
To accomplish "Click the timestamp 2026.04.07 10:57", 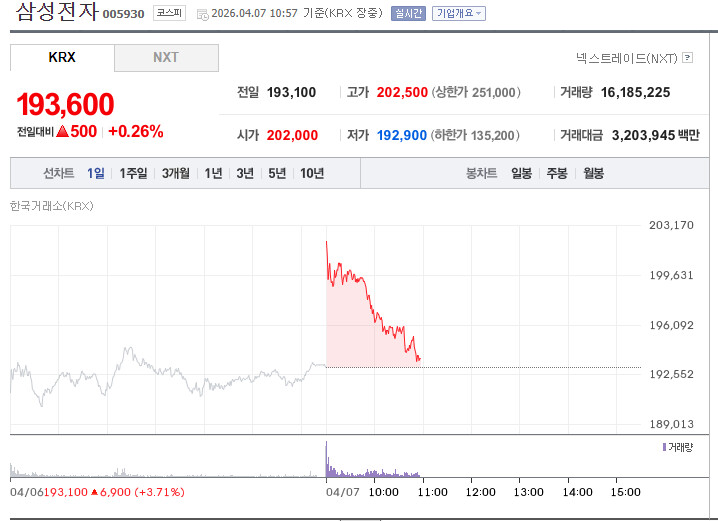I will pos(255,13).
